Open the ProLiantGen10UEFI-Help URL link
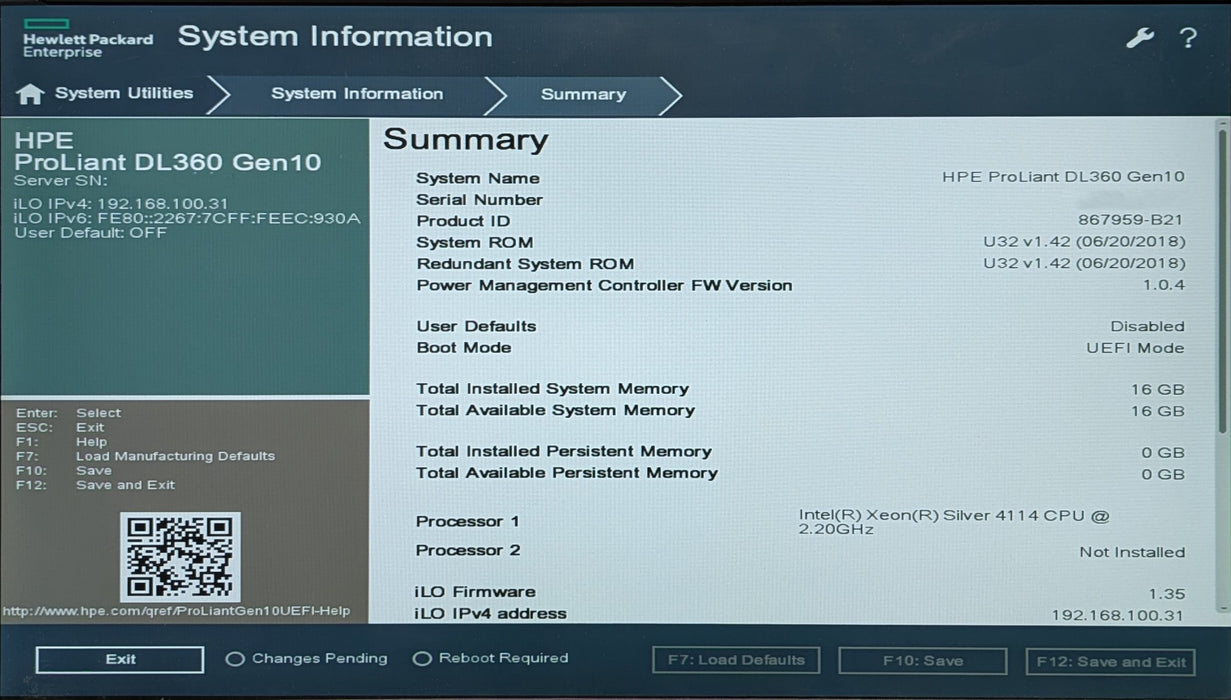This screenshot has height=700, width=1231. (177, 611)
